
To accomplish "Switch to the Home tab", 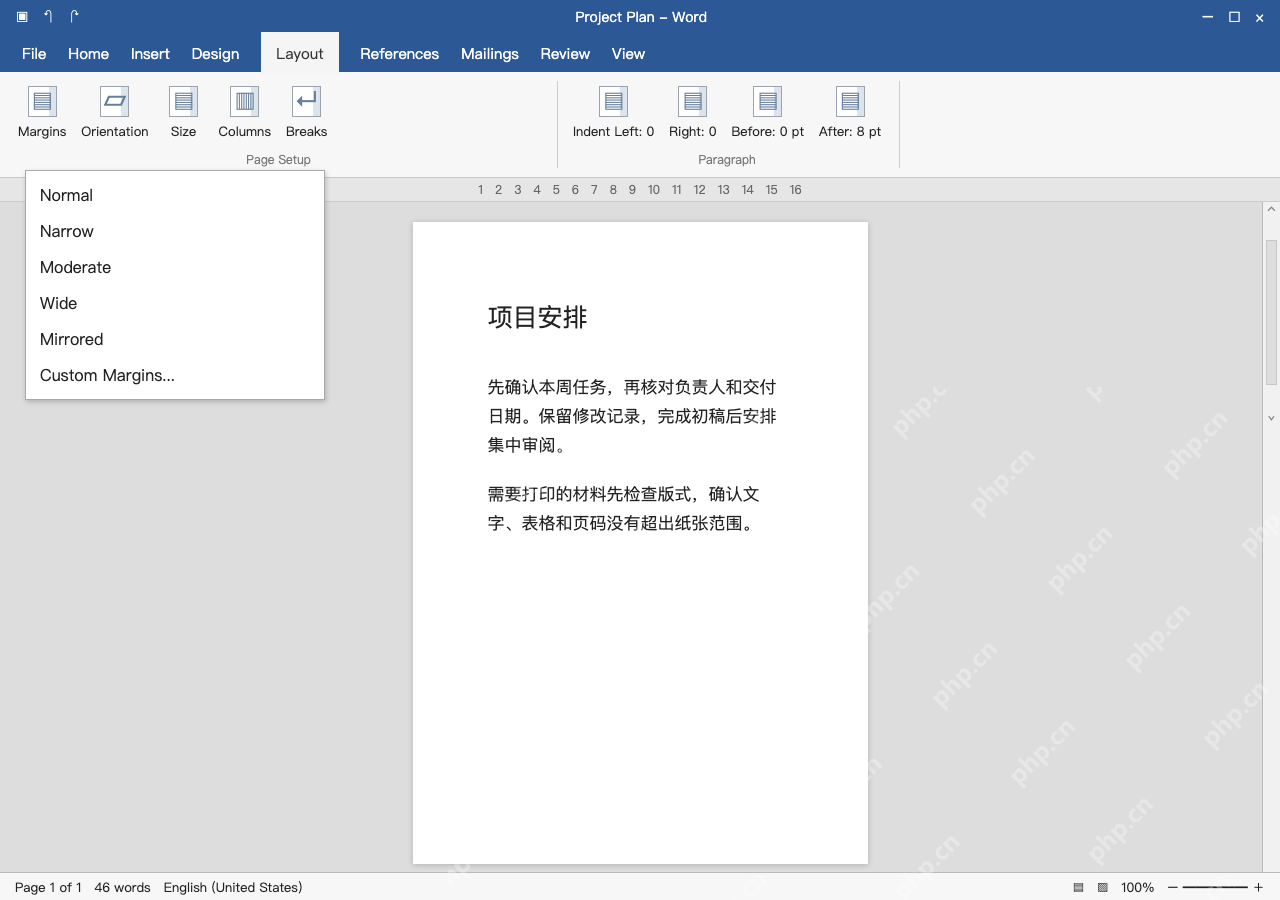I will coord(88,54).
